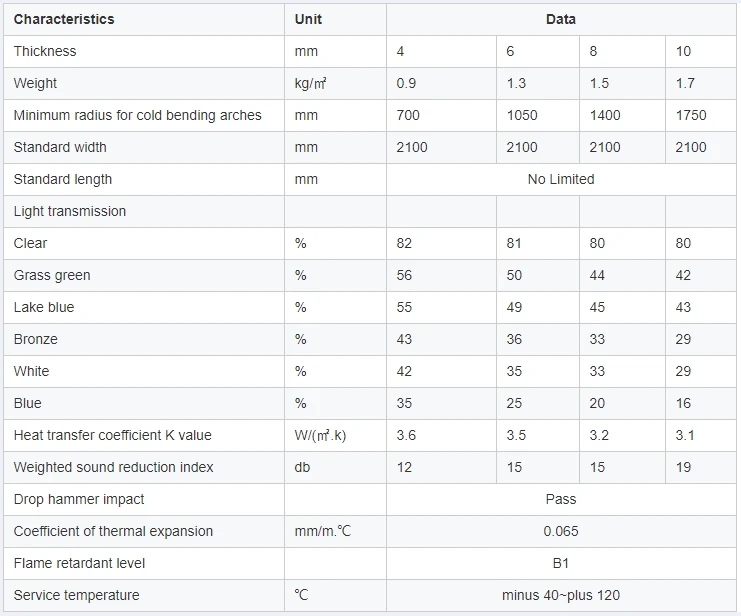
Task: Select the 'No Limited' standard length cell
Action: [x=561, y=179]
